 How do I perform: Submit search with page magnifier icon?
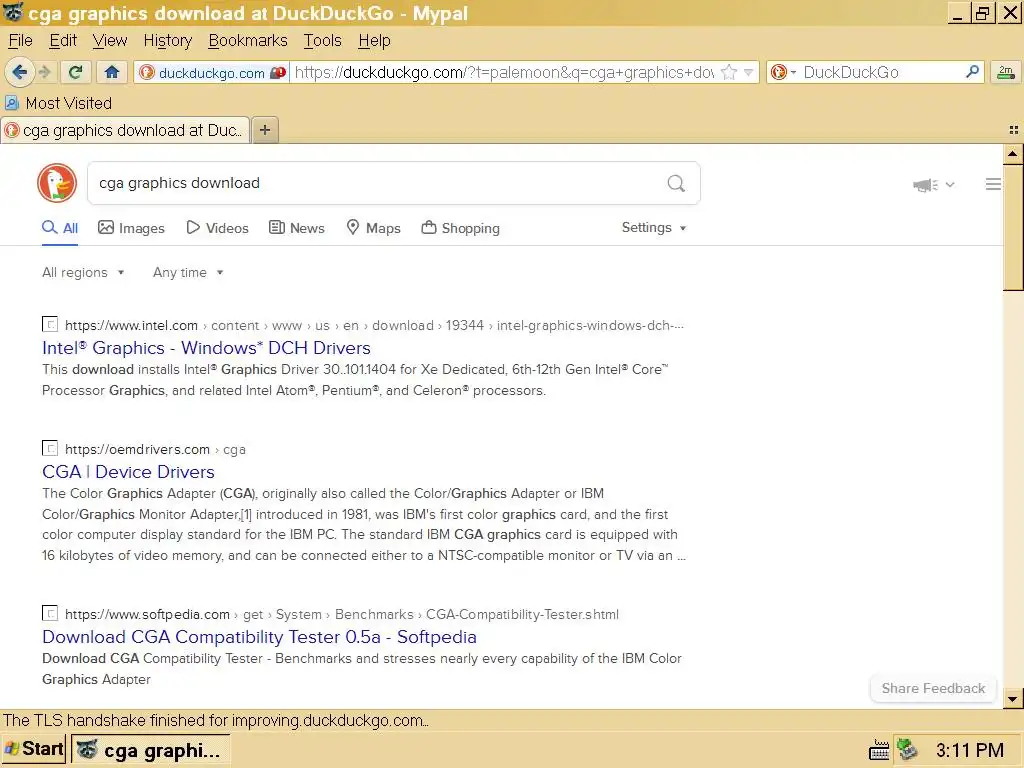676,184
